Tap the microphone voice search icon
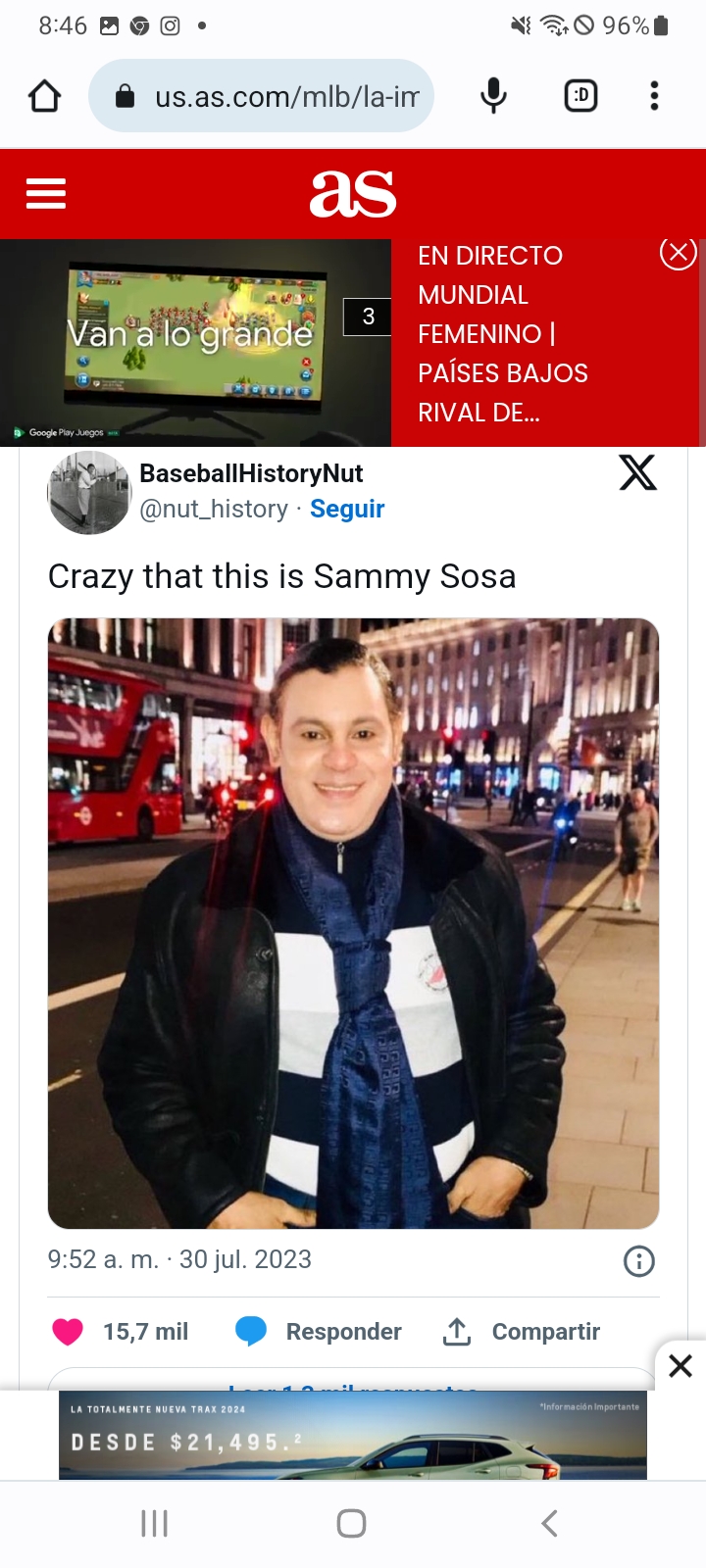Image resolution: width=706 pixels, height=1568 pixels. point(494,96)
